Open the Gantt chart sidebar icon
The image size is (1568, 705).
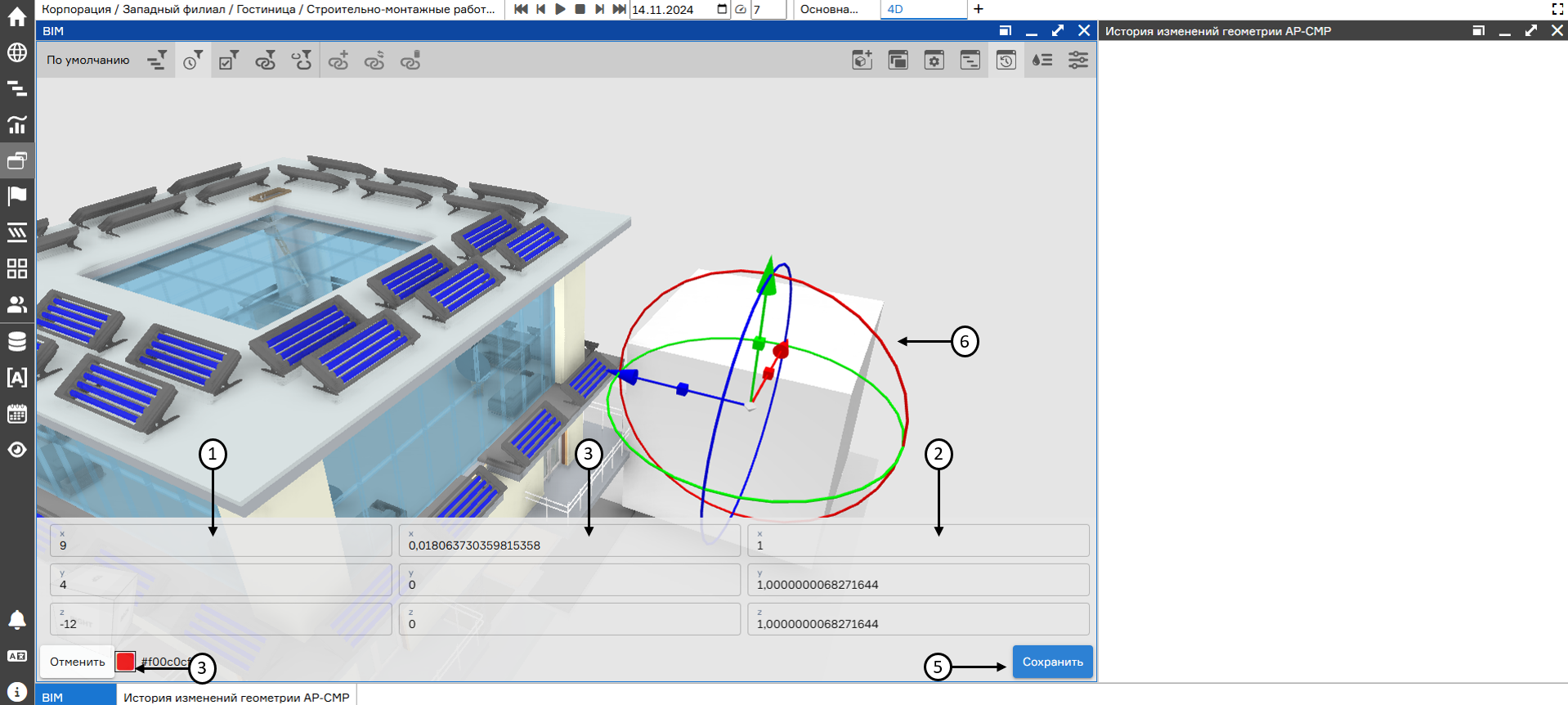[x=17, y=88]
